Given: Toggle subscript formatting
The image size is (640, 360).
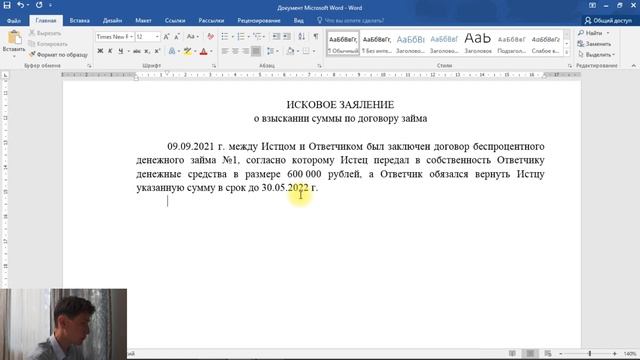Looking at the screenshot, I should 147,51.
